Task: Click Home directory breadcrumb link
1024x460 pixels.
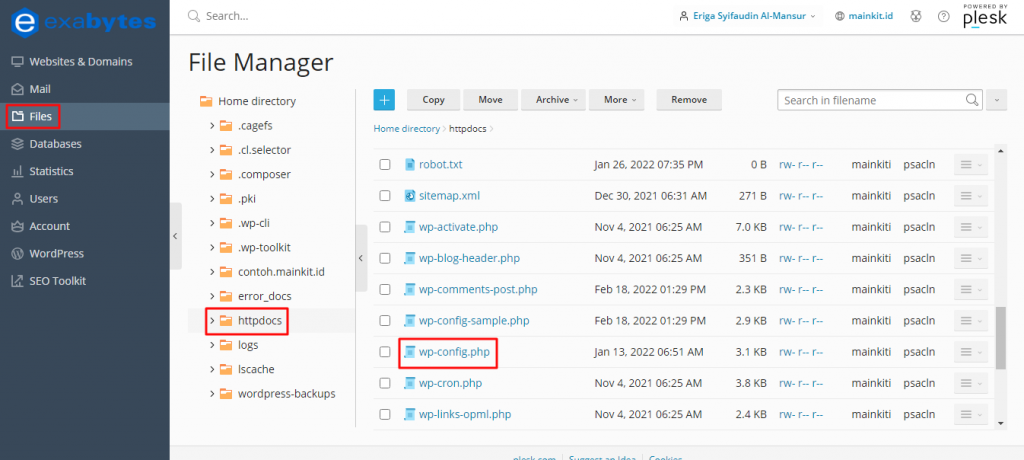Action: coord(406,129)
